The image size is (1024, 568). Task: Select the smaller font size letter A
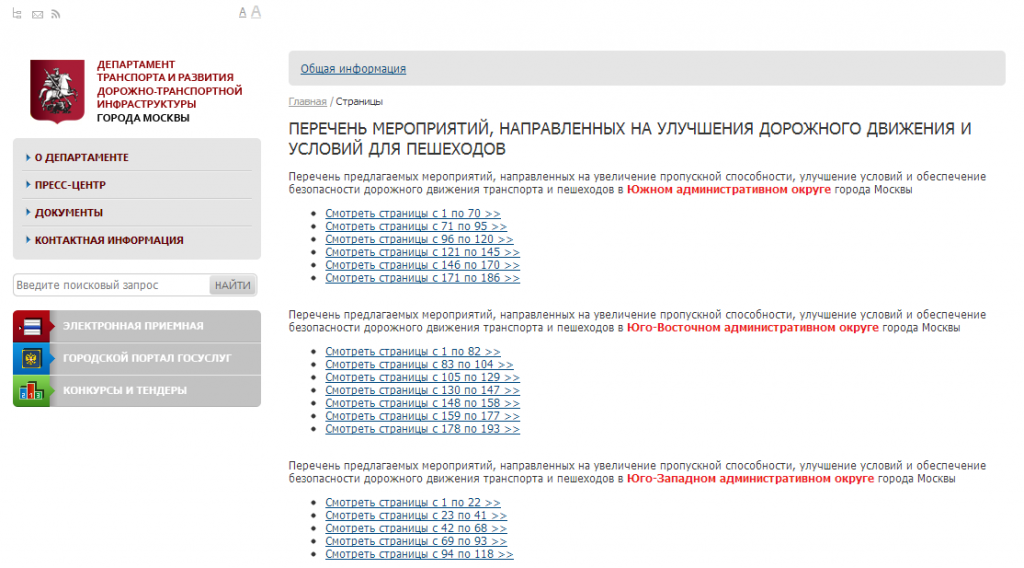coord(242,12)
